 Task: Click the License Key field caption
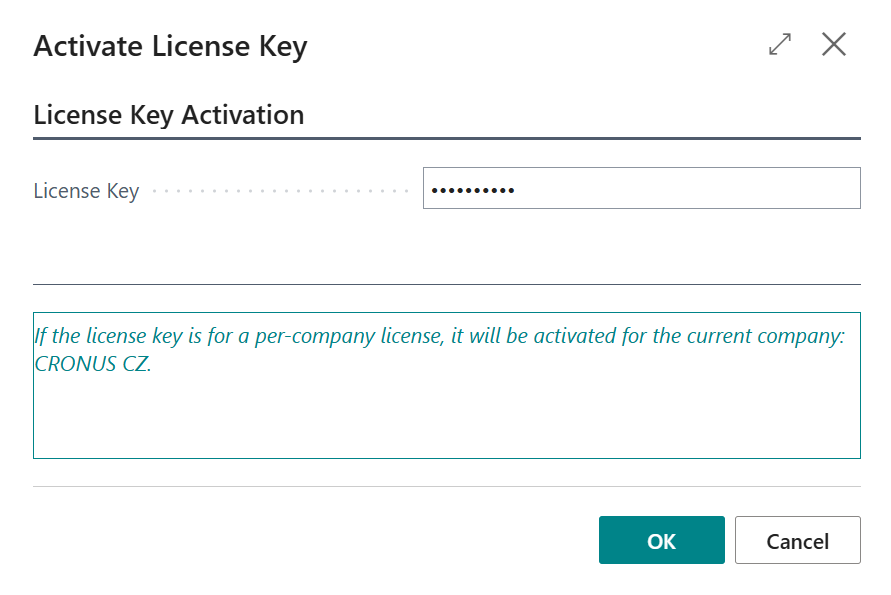(x=86, y=190)
